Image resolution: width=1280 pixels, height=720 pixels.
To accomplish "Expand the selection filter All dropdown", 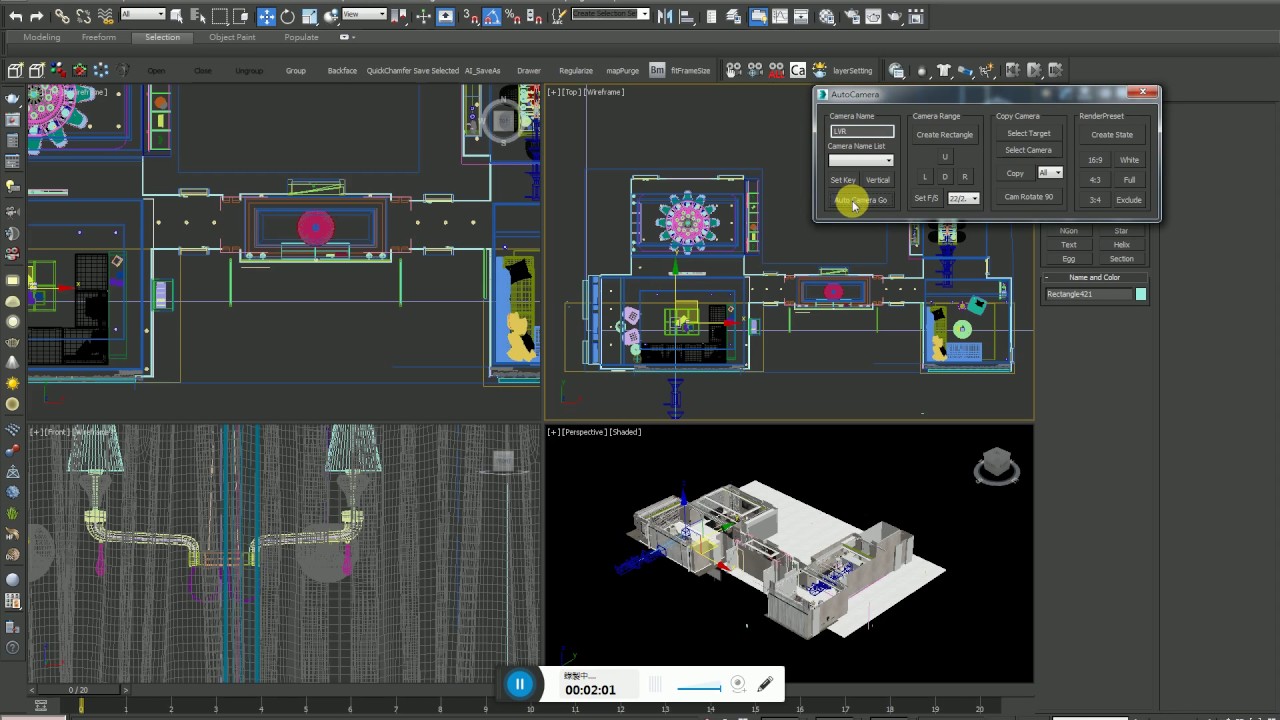I will pos(142,14).
